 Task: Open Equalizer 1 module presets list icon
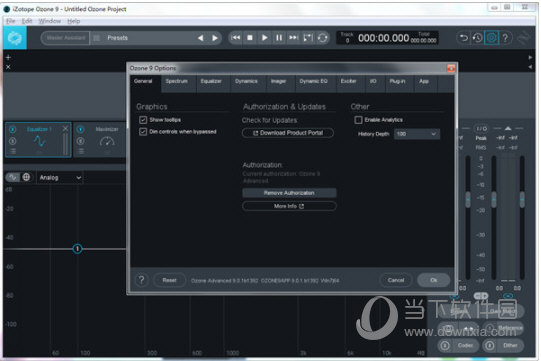[x=13, y=151]
